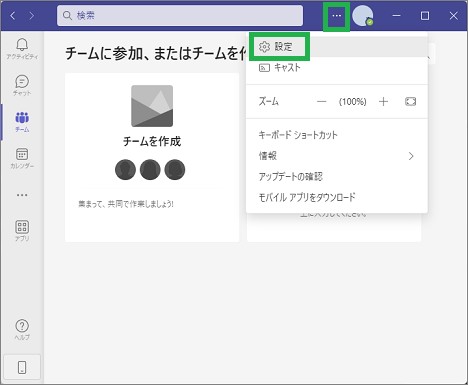This screenshot has width=468, height=385.
Task: Click the mobile phone icon at sidebar bottom
Action: (22, 367)
